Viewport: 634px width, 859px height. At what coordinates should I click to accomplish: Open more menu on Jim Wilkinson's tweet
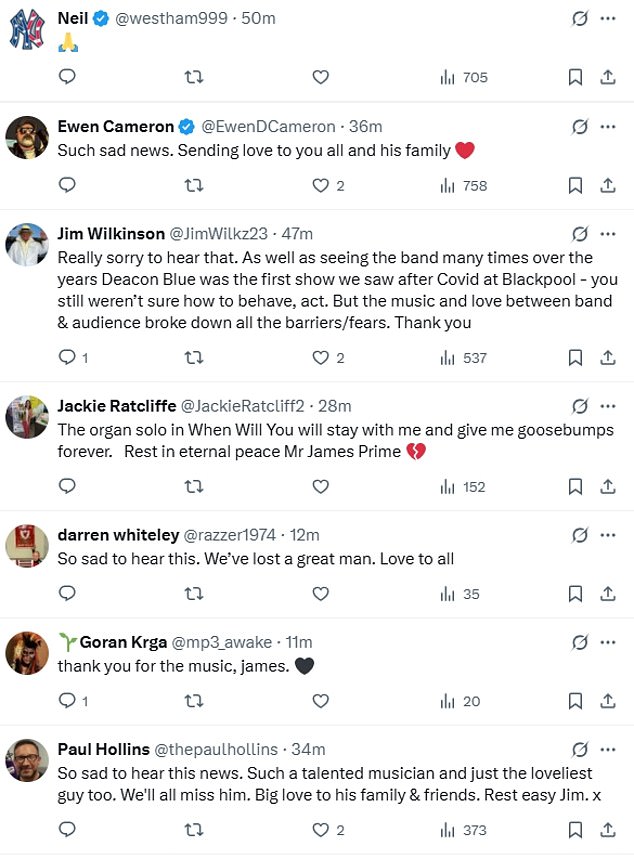tap(607, 234)
